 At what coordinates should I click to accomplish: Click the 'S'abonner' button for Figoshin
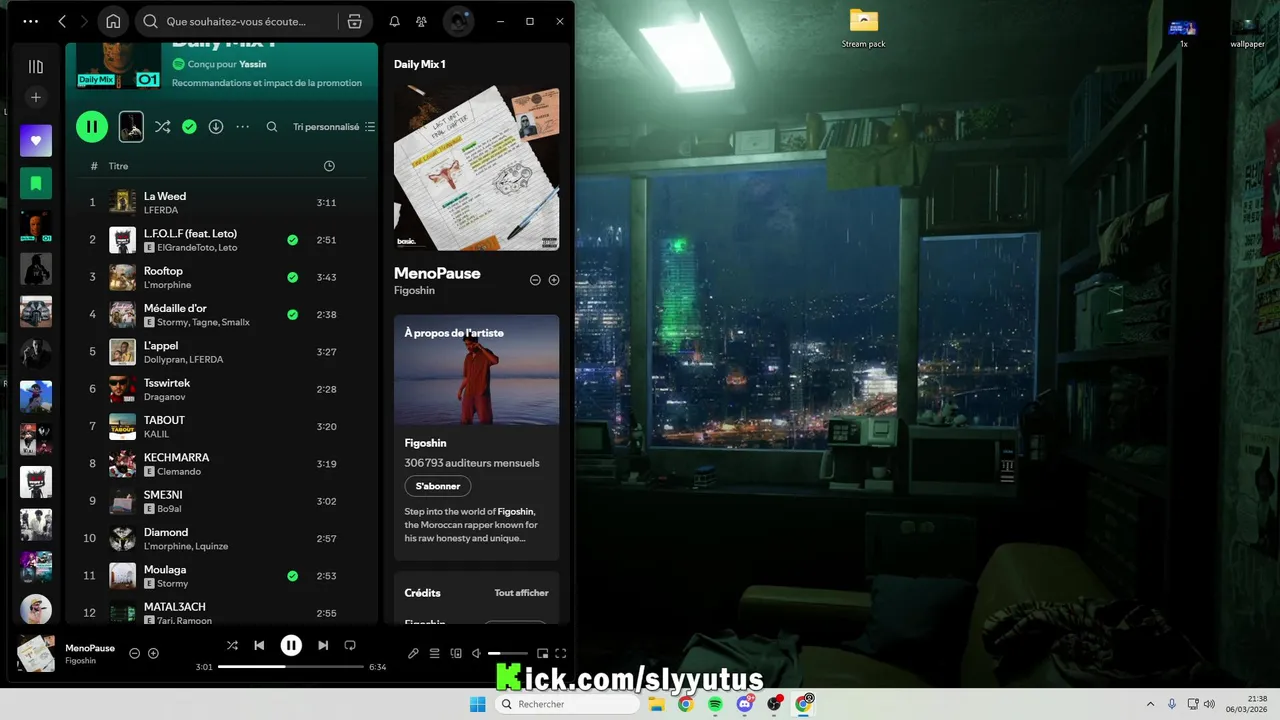coord(438,486)
